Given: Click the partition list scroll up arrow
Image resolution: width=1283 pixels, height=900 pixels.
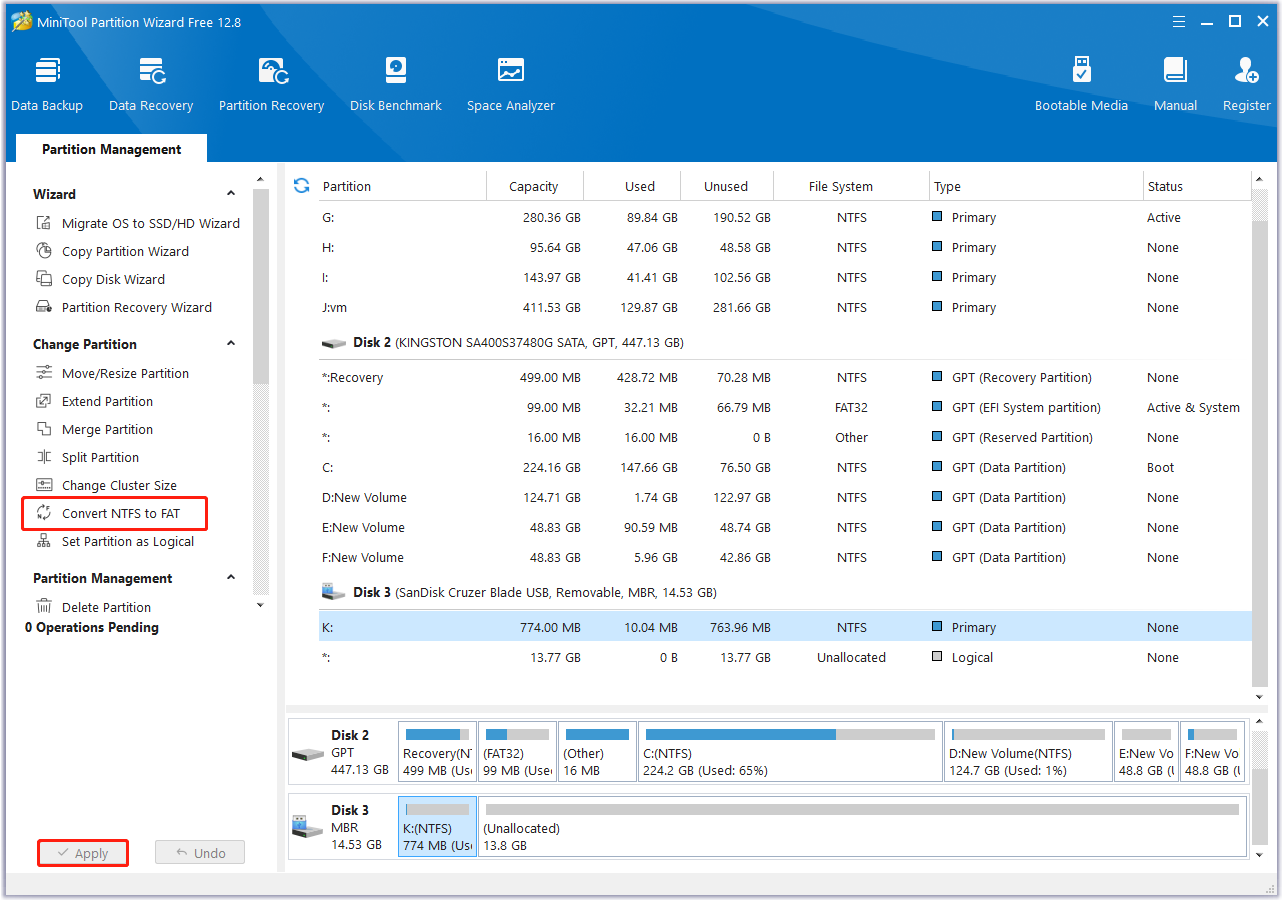Looking at the screenshot, I should click(x=1259, y=180).
